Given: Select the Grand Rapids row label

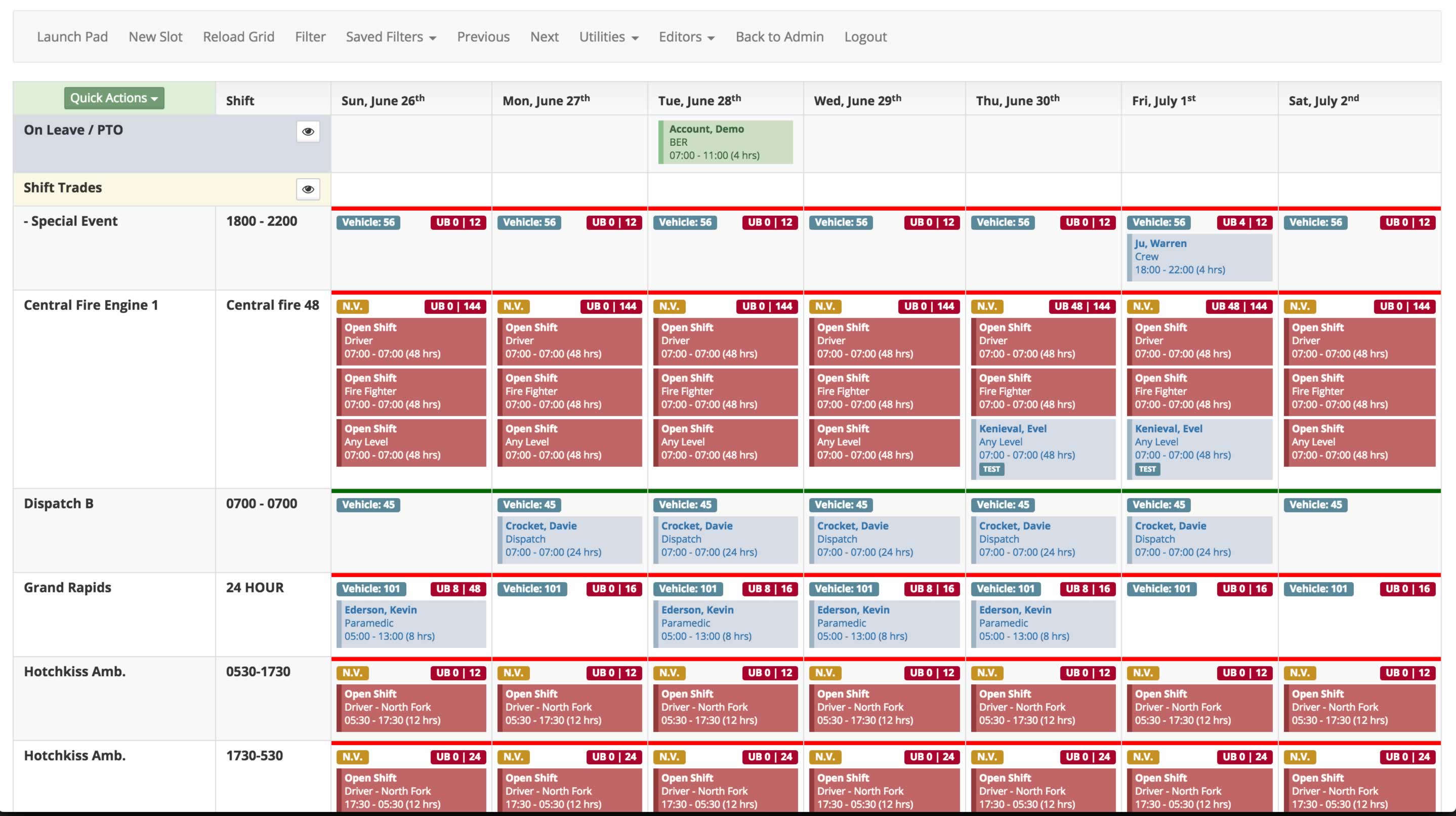Looking at the screenshot, I should pyautogui.click(x=67, y=588).
